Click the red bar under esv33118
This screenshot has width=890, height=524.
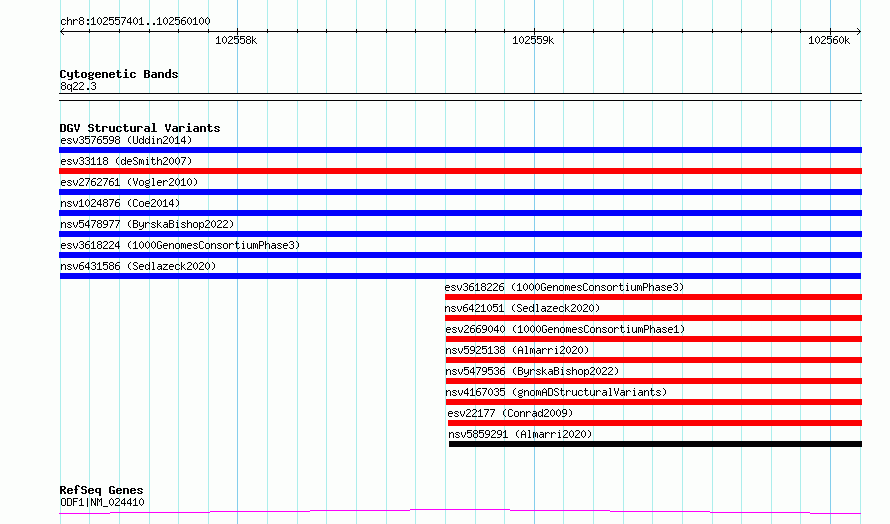click(460, 171)
